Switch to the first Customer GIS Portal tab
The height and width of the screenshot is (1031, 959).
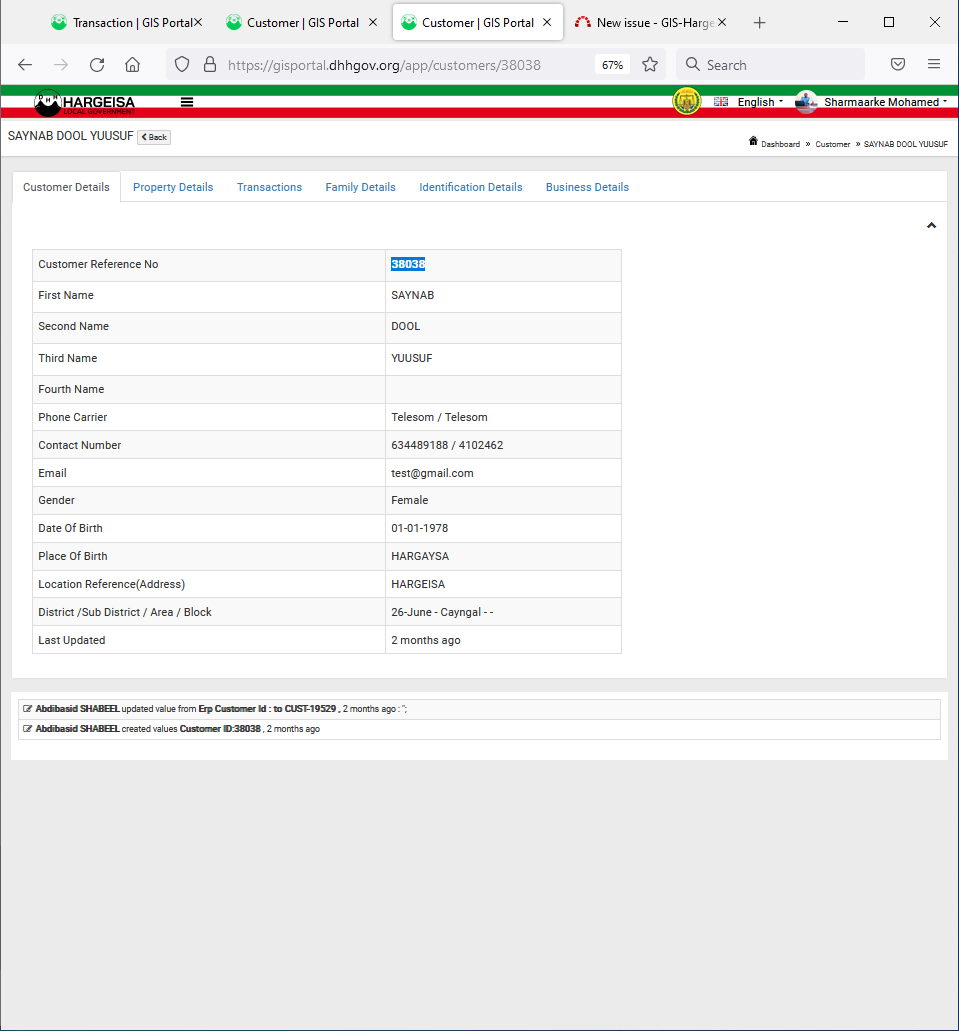click(303, 23)
